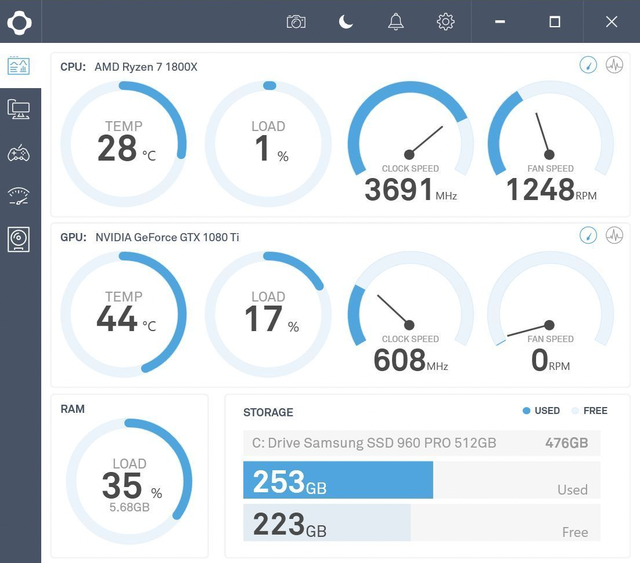Image resolution: width=640 pixels, height=563 pixels.
Task: Switch CPU panel to graph view
Action: pos(613,65)
